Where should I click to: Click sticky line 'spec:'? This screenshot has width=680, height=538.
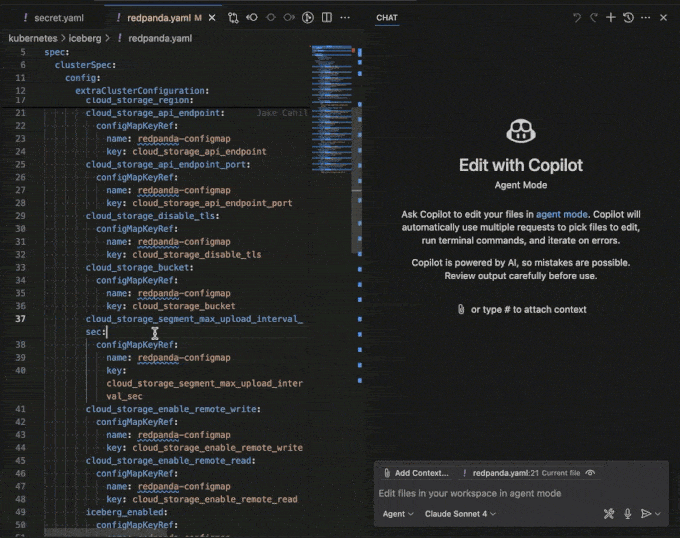click(x=57, y=52)
